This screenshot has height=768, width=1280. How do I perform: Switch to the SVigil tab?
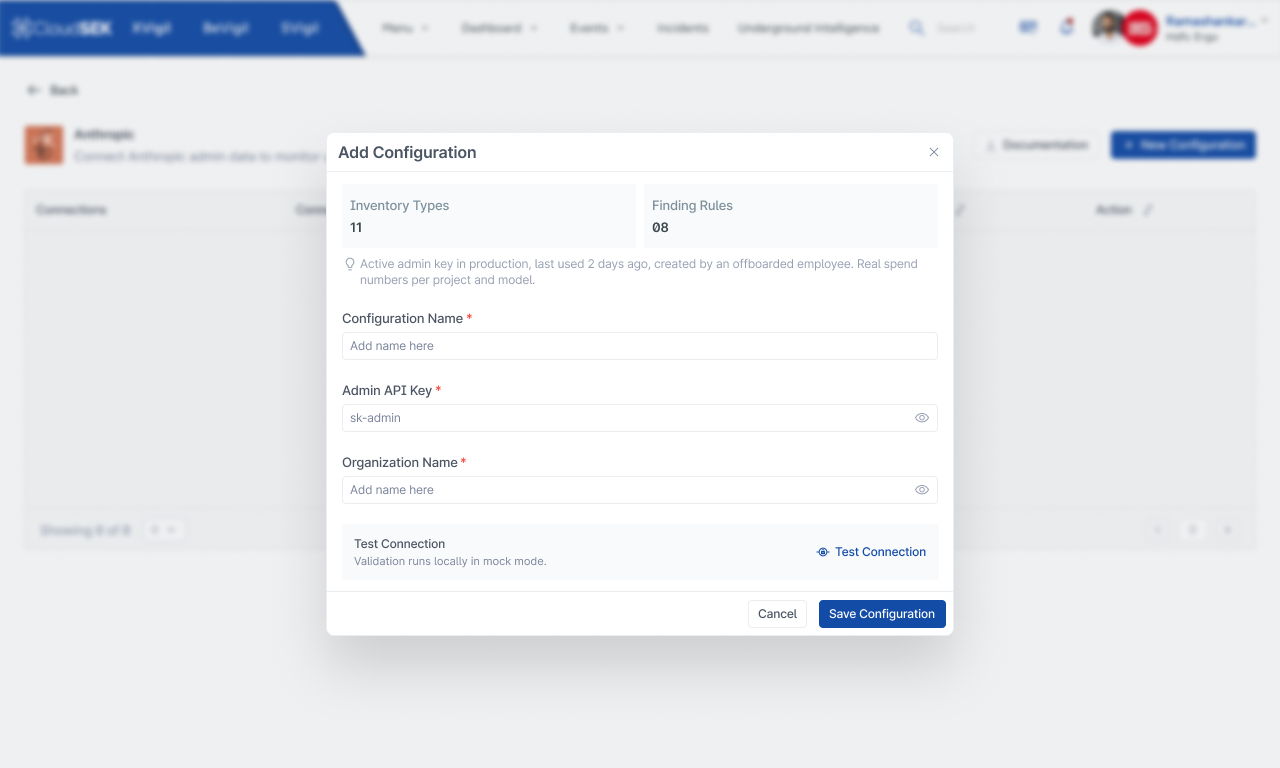pos(299,28)
